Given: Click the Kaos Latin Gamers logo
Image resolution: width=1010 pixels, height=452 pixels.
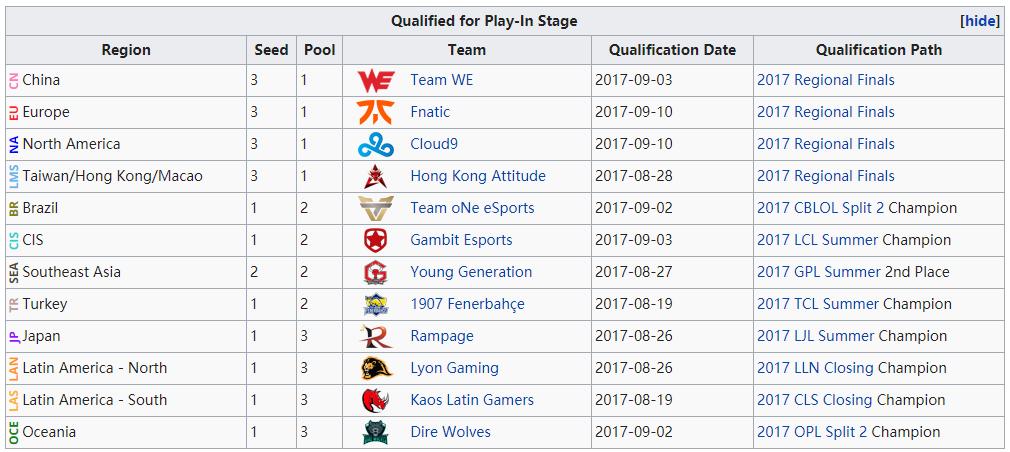Looking at the screenshot, I should click(x=376, y=400).
